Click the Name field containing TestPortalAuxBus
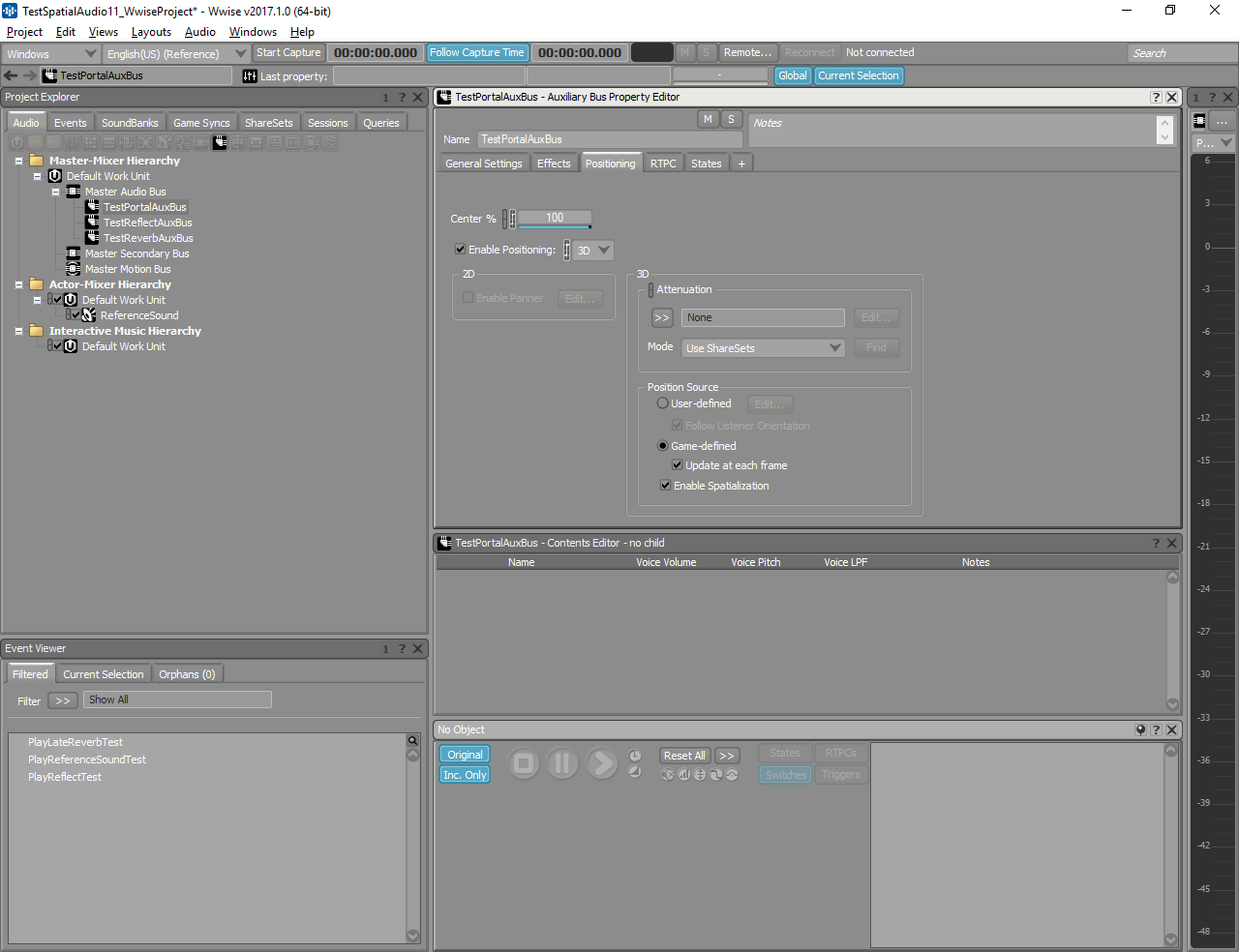The width and height of the screenshot is (1239, 952). pos(610,139)
